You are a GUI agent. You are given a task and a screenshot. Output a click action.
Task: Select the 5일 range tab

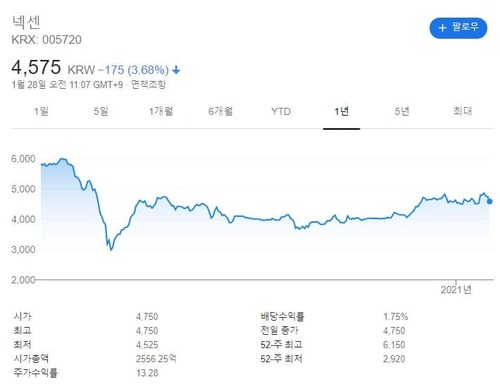tap(101, 111)
